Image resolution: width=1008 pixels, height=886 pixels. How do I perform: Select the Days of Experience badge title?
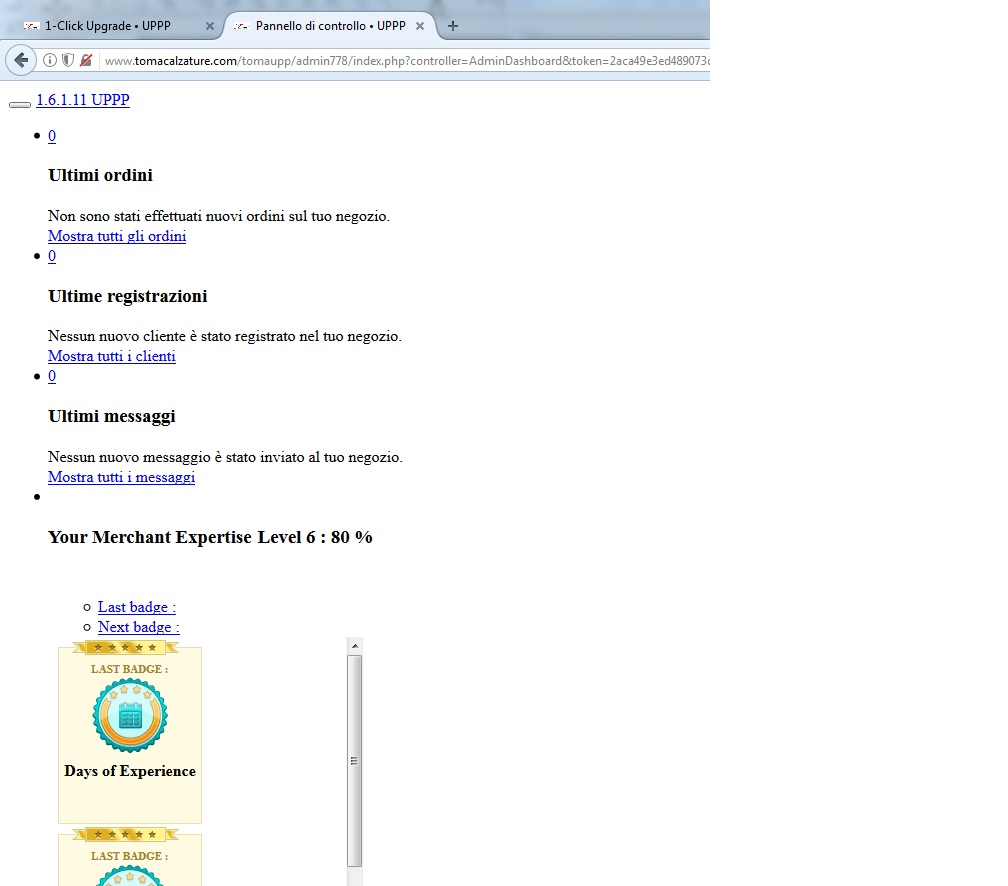[130, 771]
